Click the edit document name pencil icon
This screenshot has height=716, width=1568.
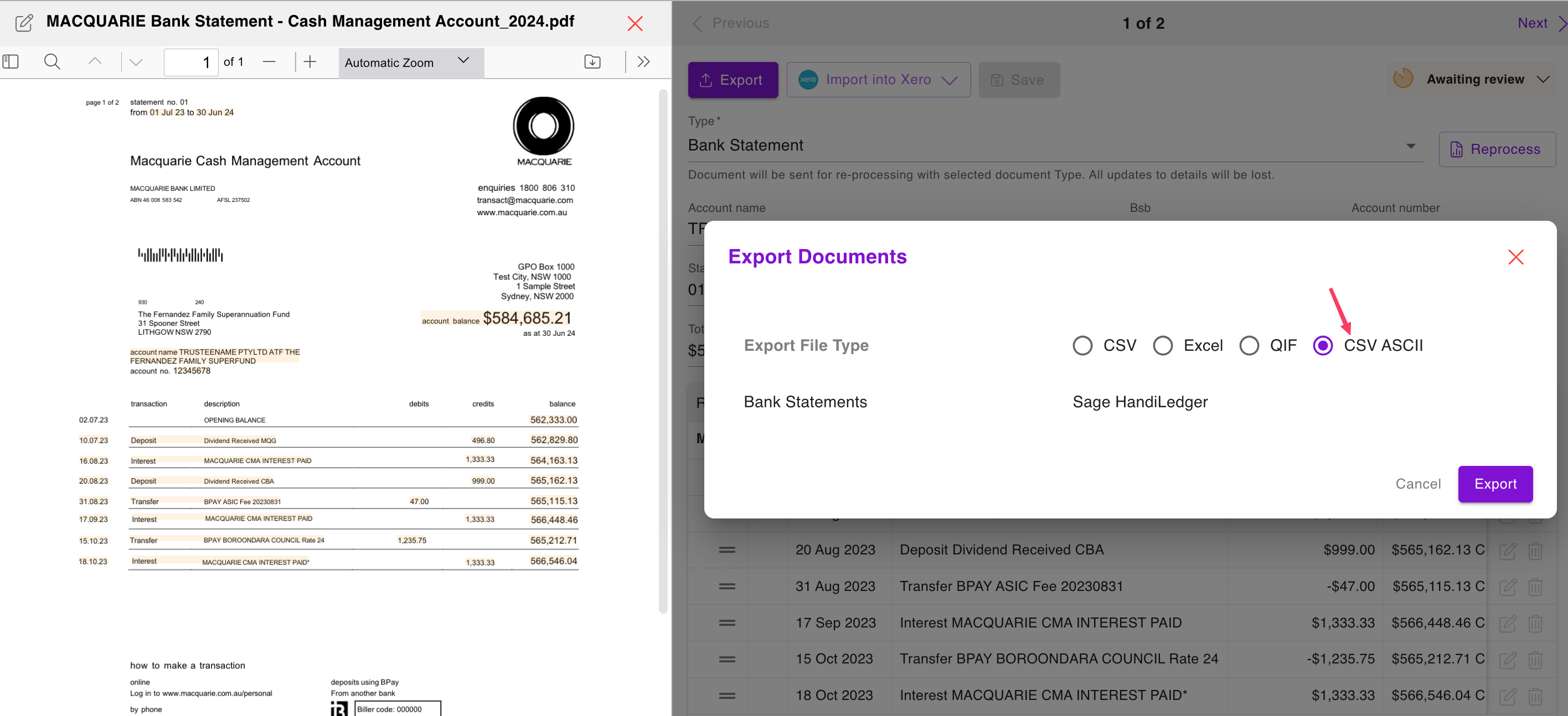[x=24, y=23]
